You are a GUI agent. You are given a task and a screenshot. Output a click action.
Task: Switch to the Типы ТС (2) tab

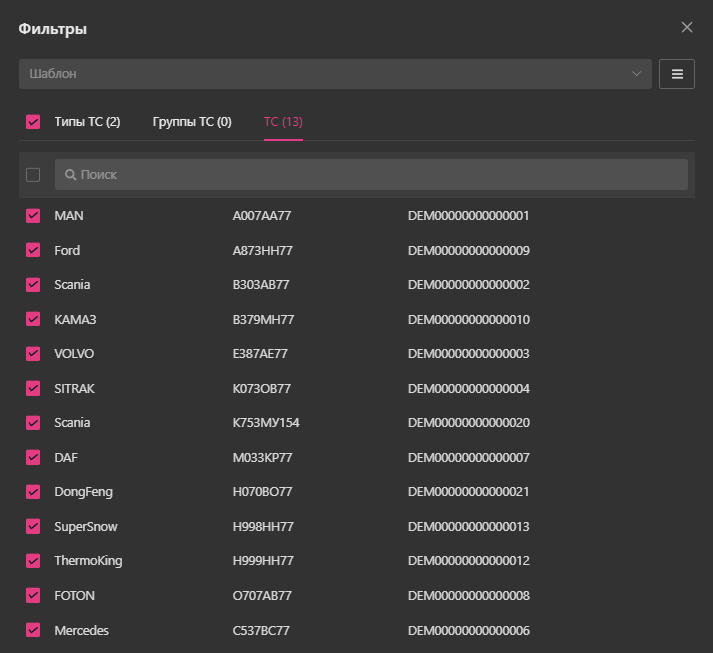click(87, 122)
